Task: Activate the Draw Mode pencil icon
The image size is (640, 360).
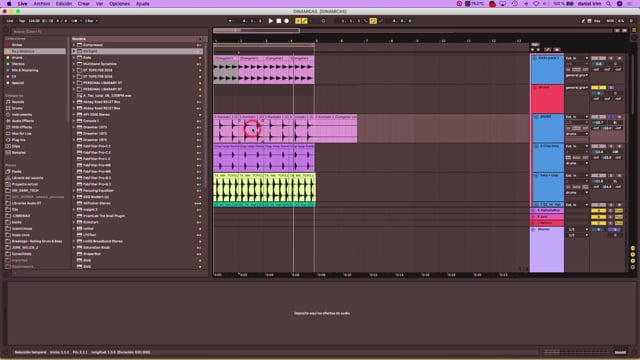Action: 381,21
